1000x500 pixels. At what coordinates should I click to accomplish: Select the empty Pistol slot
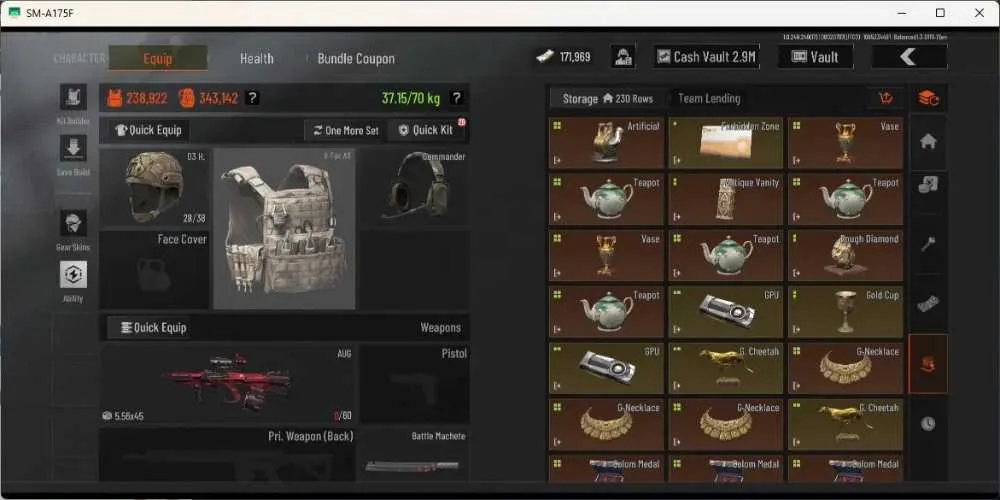click(x=415, y=384)
